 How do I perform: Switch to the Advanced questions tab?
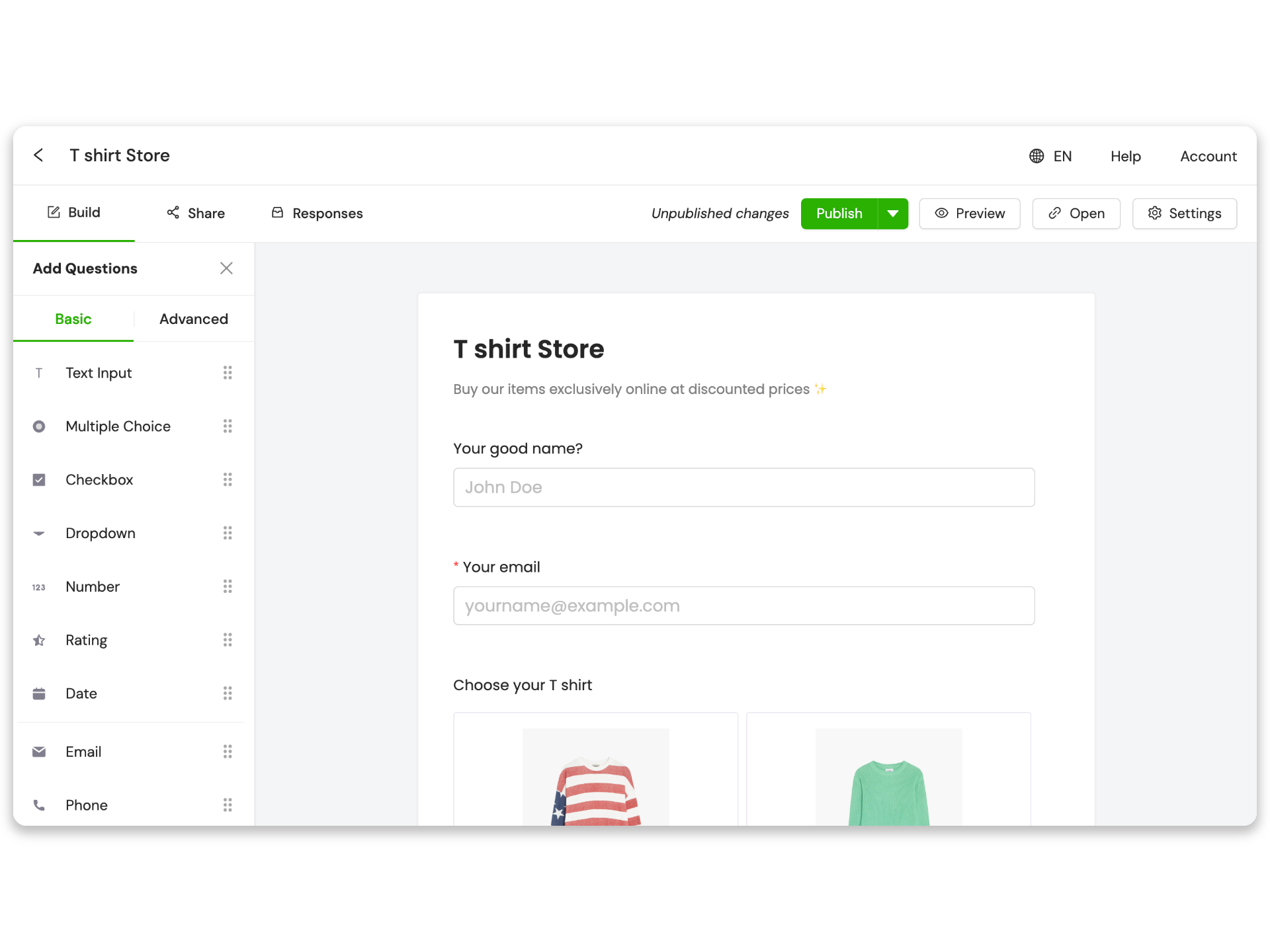(193, 319)
